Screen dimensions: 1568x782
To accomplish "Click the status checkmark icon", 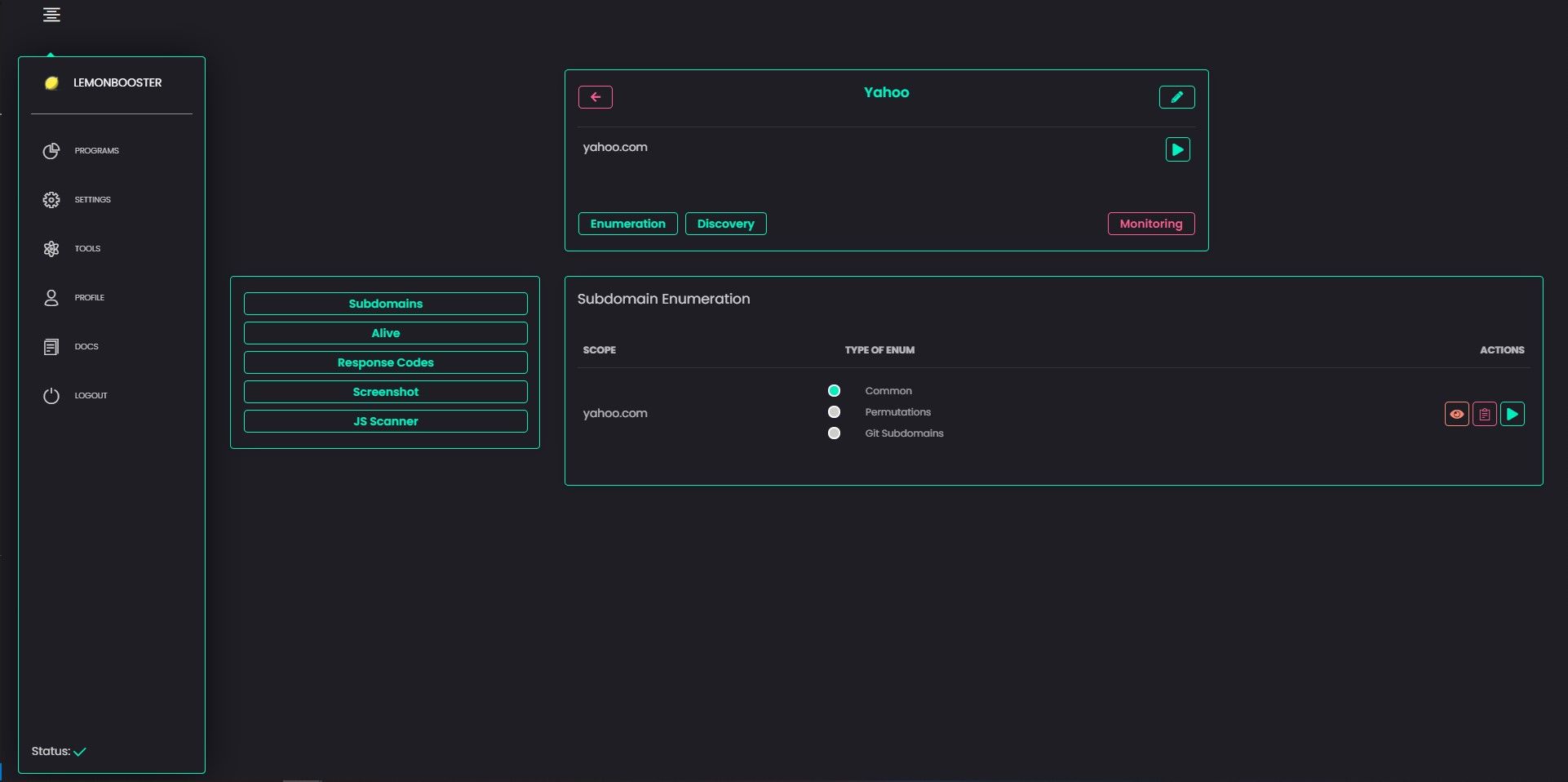I will (x=80, y=752).
